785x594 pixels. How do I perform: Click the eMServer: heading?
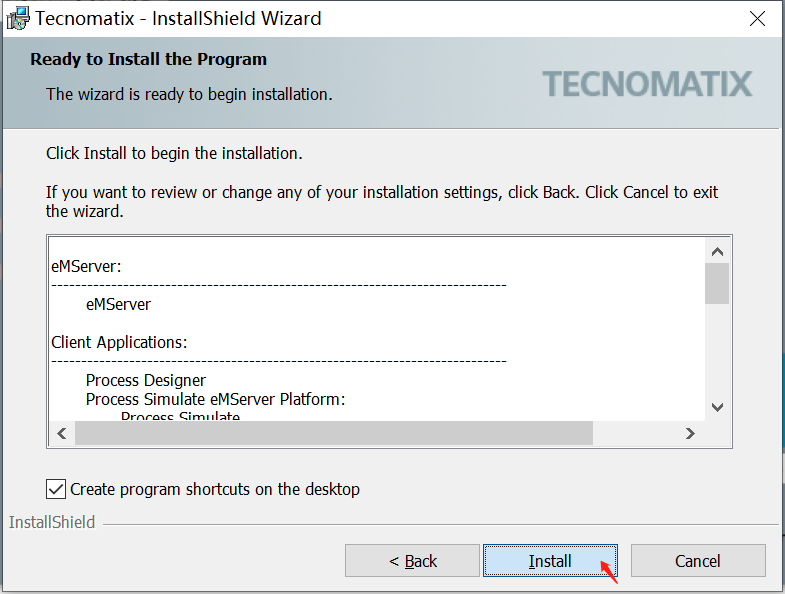tap(86, 266)
